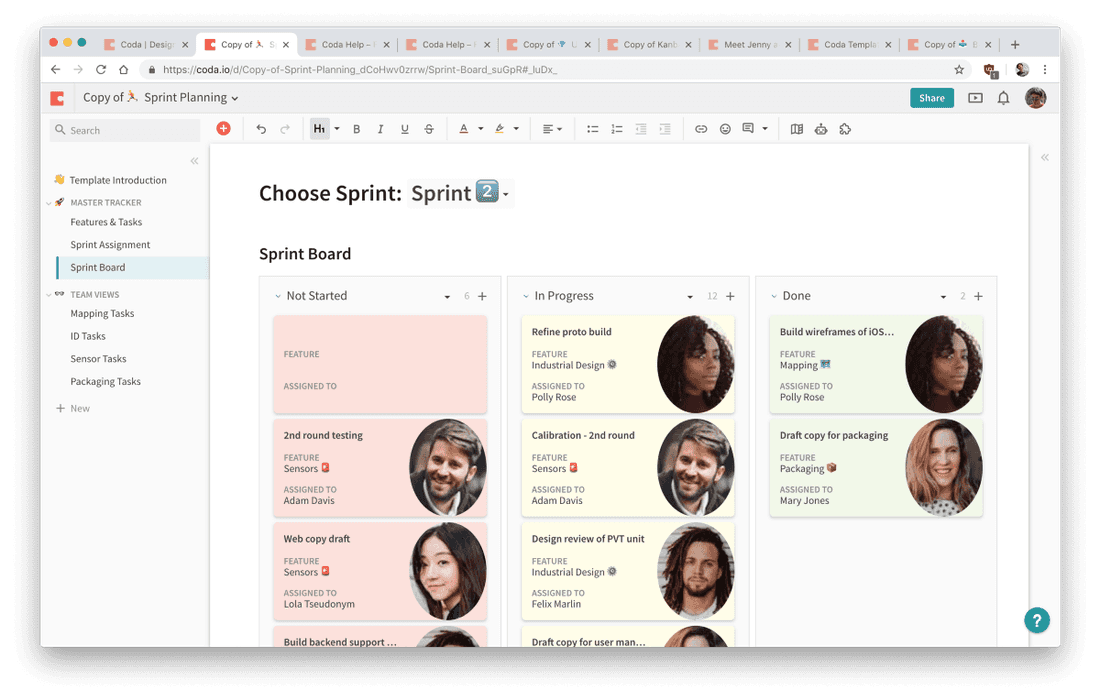Collapse the In Progress column header
The width and height of the screenshot is (1100, 699).
[526, 296]
